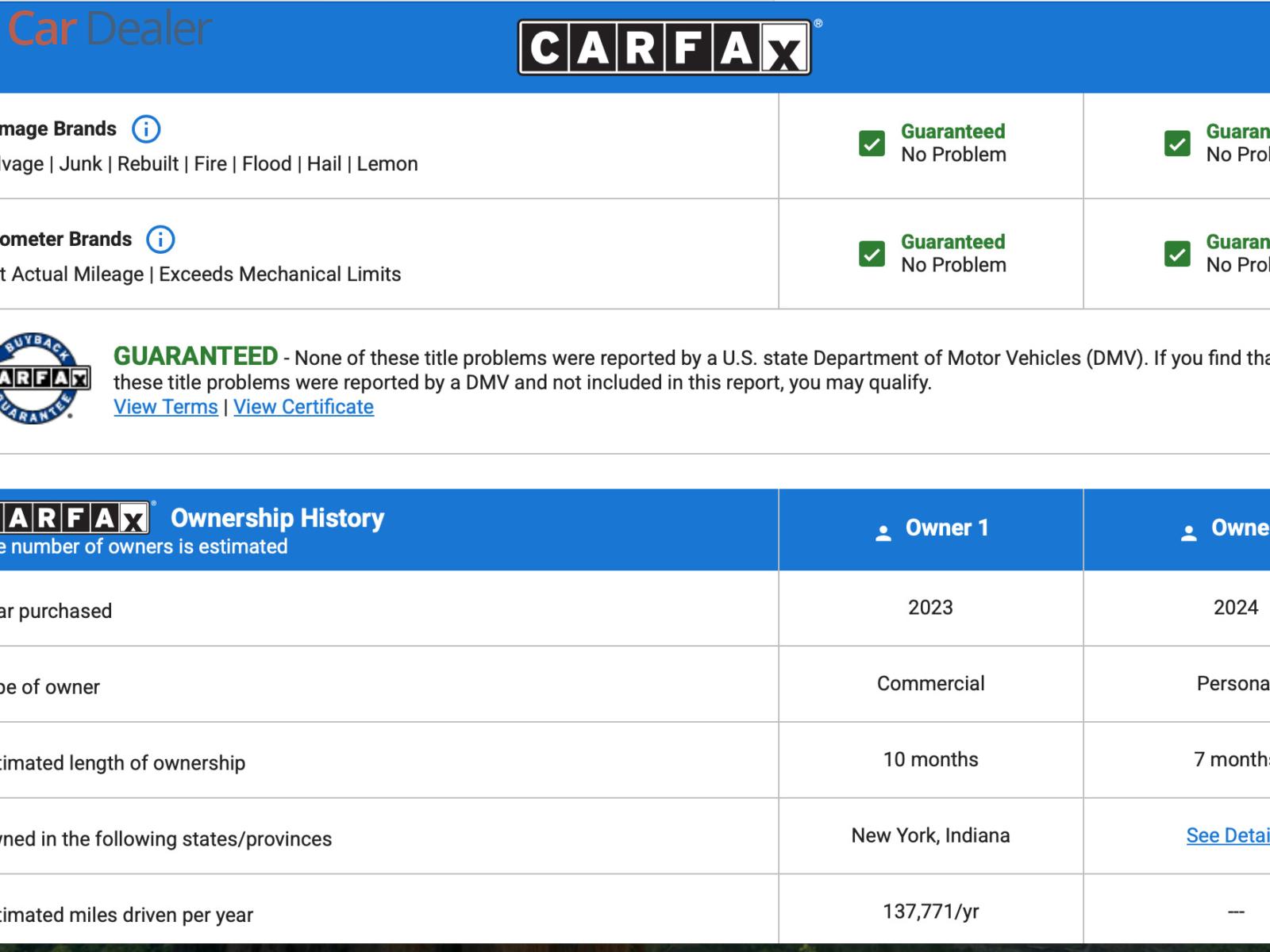Image resolution: width=1270 pixels, height=952 pixels.
Task: Open the View Terms link
Action: pyautogui.click(x=165, y=407)
